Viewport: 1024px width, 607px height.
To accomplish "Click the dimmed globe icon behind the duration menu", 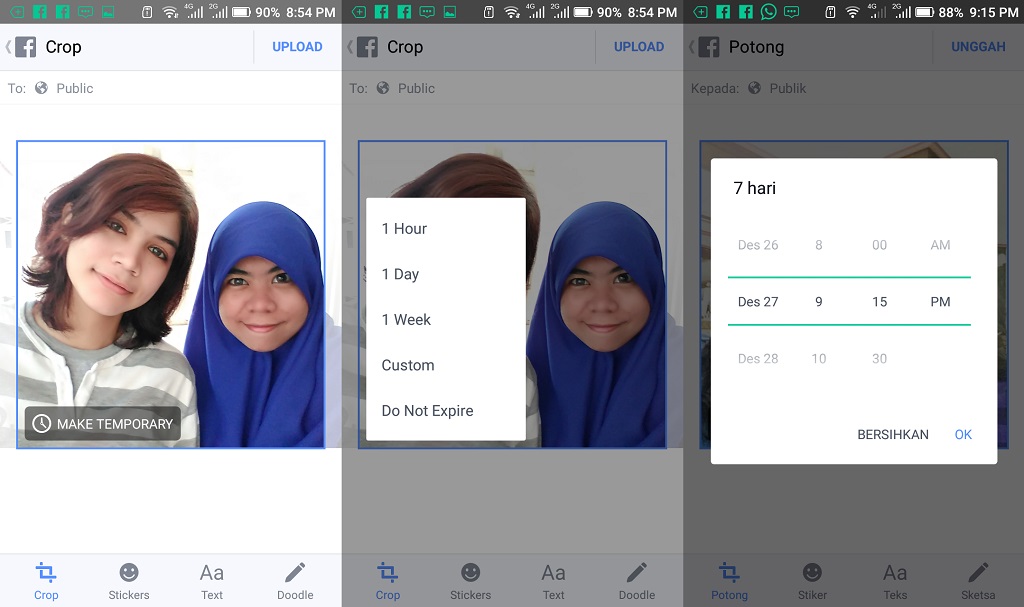I will coord(383,88).
